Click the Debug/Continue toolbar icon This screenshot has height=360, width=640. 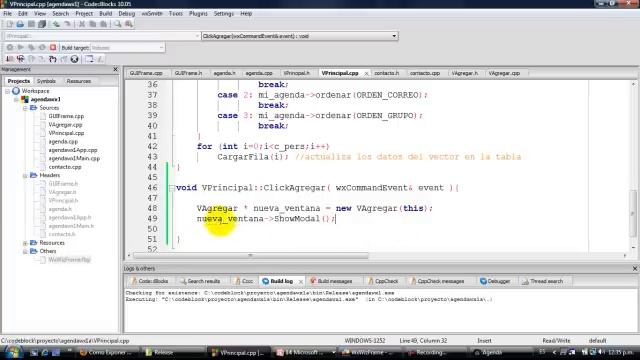pyautogui.click(x=10, y=59)
